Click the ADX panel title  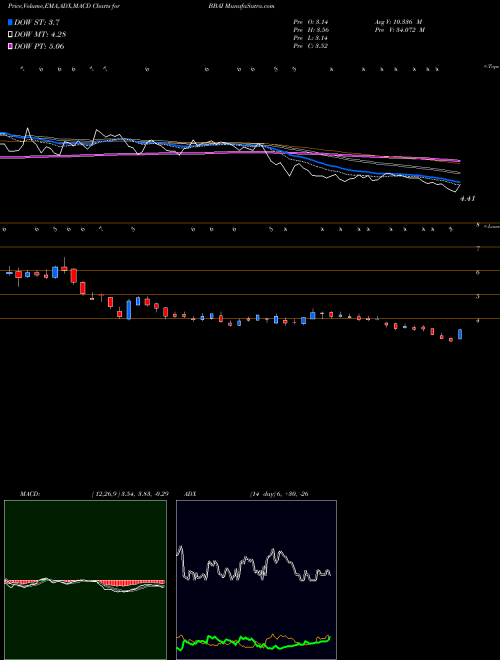[x=191, y=494]
